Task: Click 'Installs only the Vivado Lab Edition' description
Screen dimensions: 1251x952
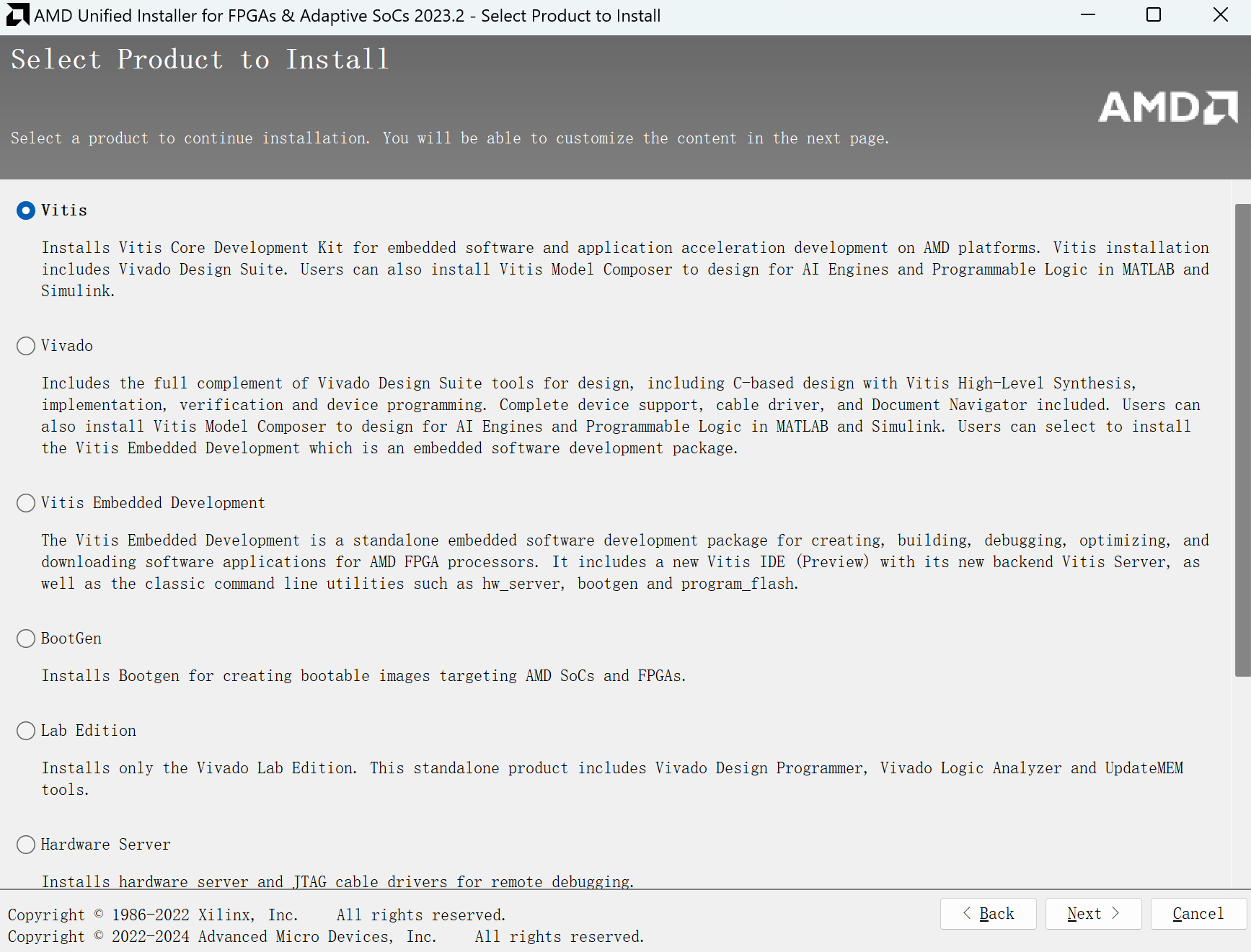Action: click(612, 779)
